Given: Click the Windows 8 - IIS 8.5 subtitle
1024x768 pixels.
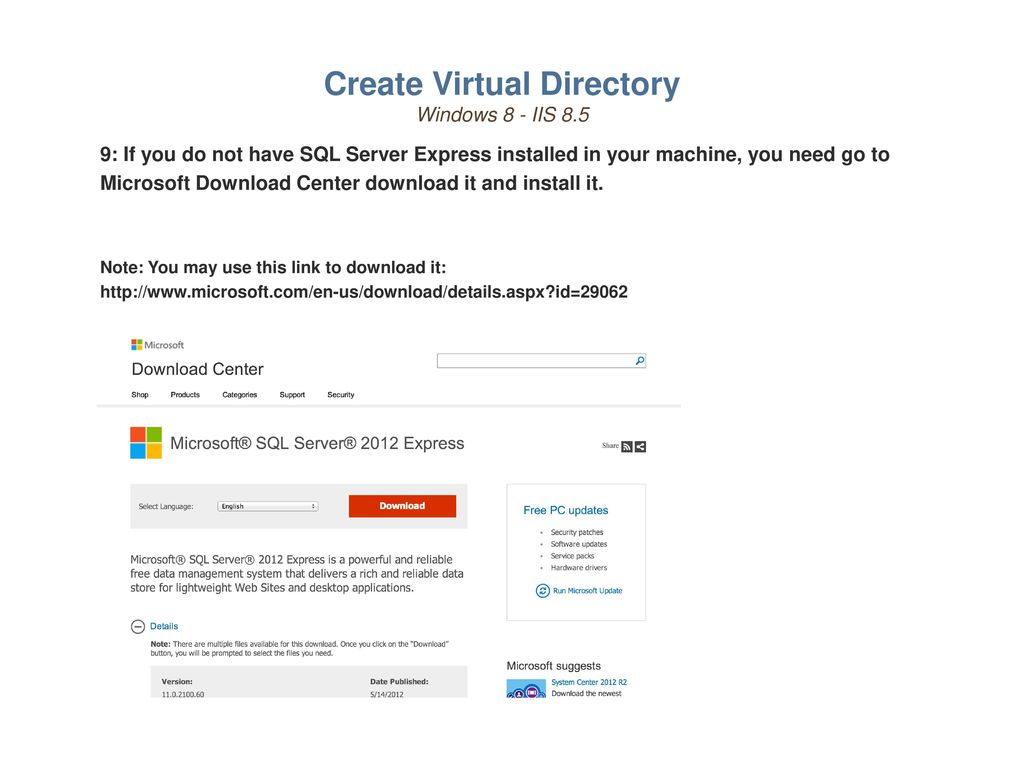Looking at the screenshot, I should 503,115.
